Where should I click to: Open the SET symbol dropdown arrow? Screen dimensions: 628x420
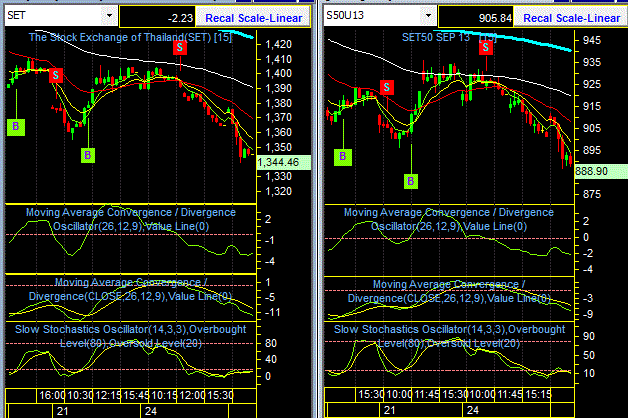(x=109, y=16)
